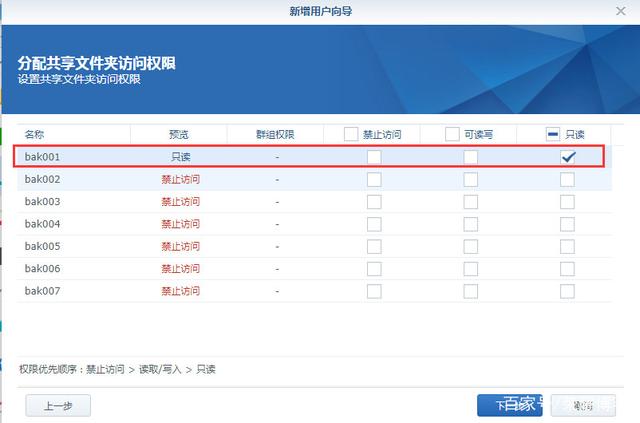Click the 禁止访问 preview value of bak002
Screen dimensions: 640x423
181,179
